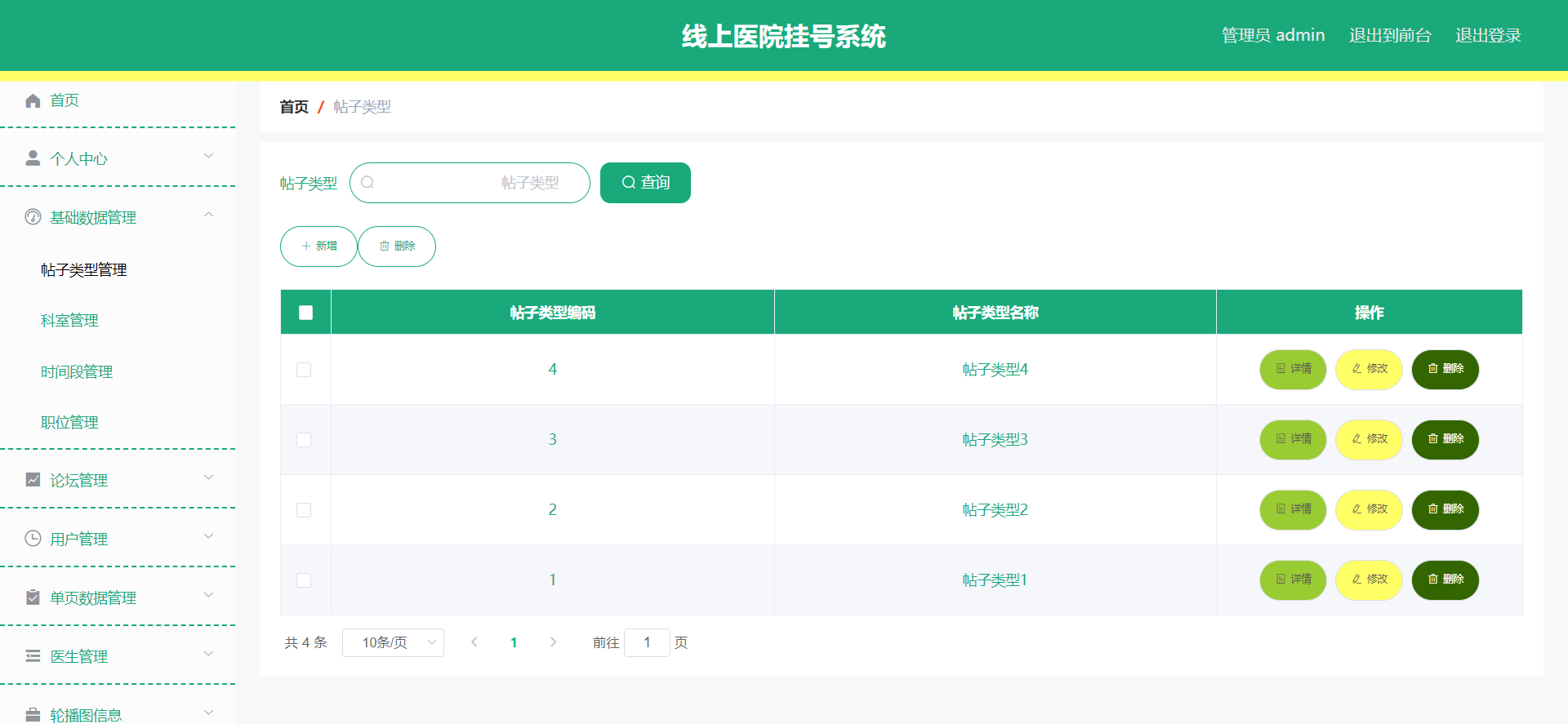
Task: Expand the 个人中心 chevron
Action: [208, 156]
